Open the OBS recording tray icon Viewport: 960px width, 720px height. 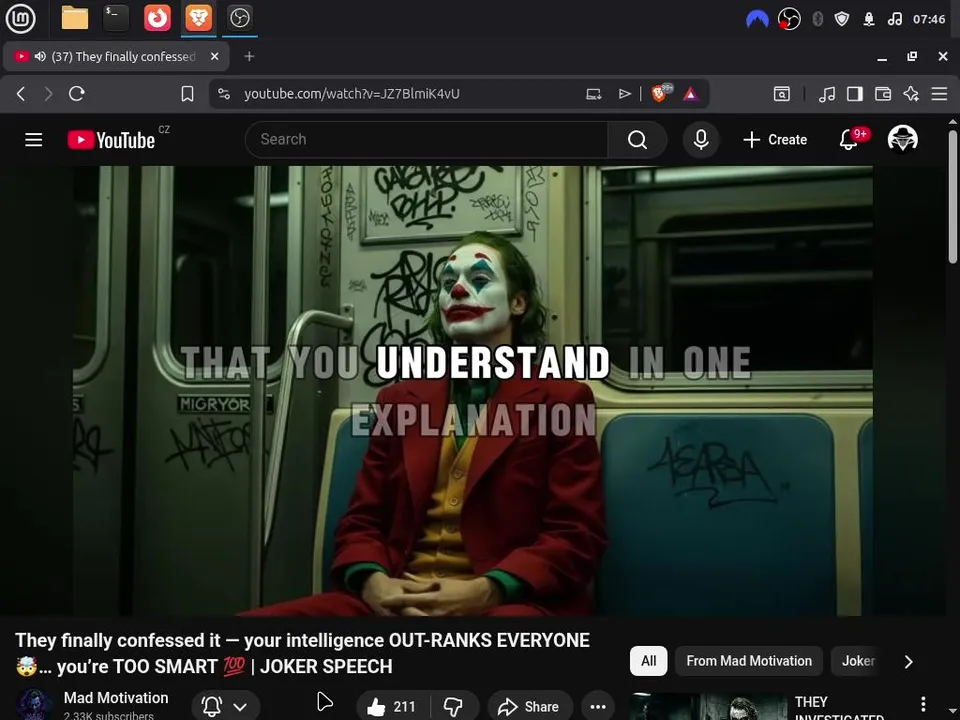(x=789, y=19)
